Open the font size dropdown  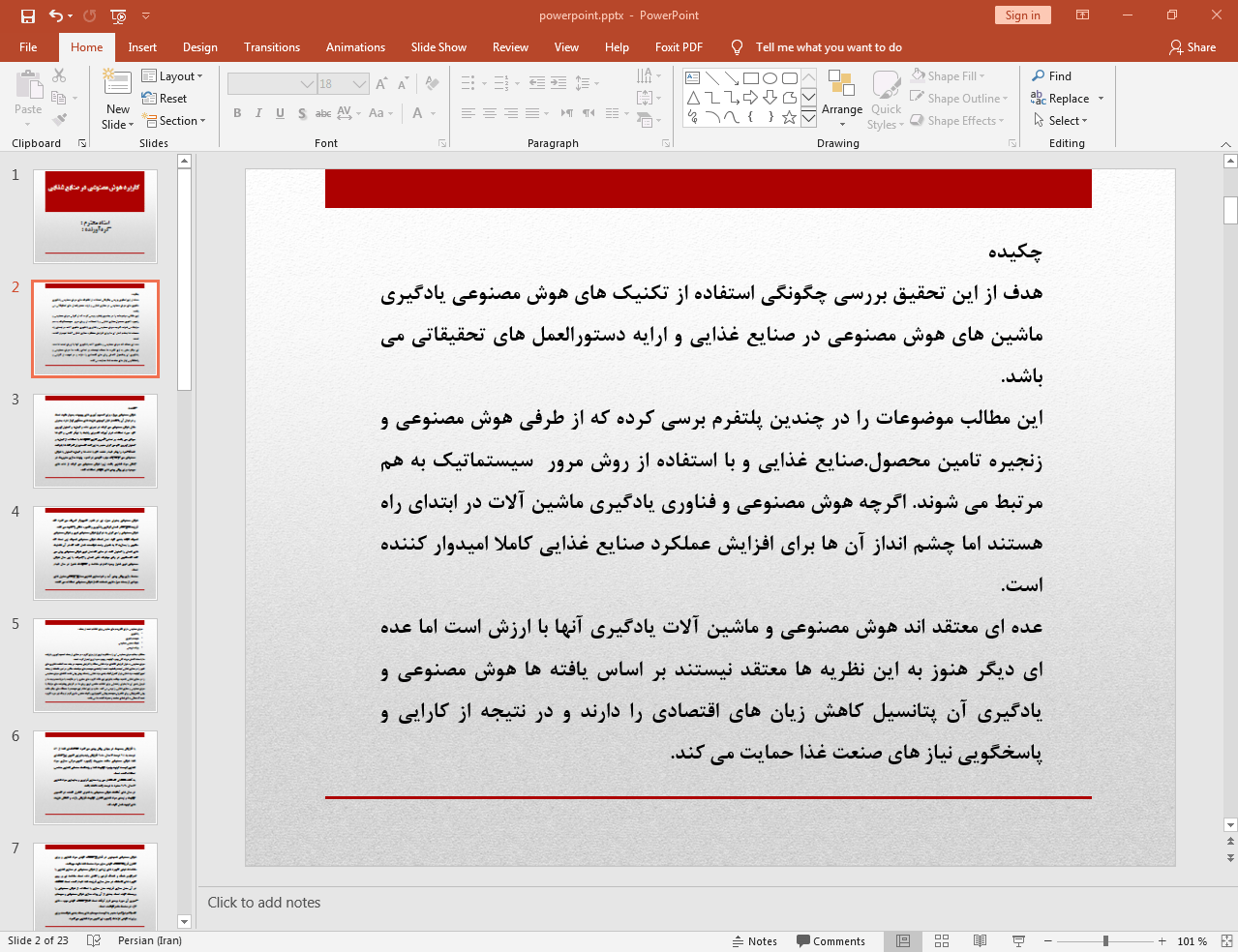359,84
